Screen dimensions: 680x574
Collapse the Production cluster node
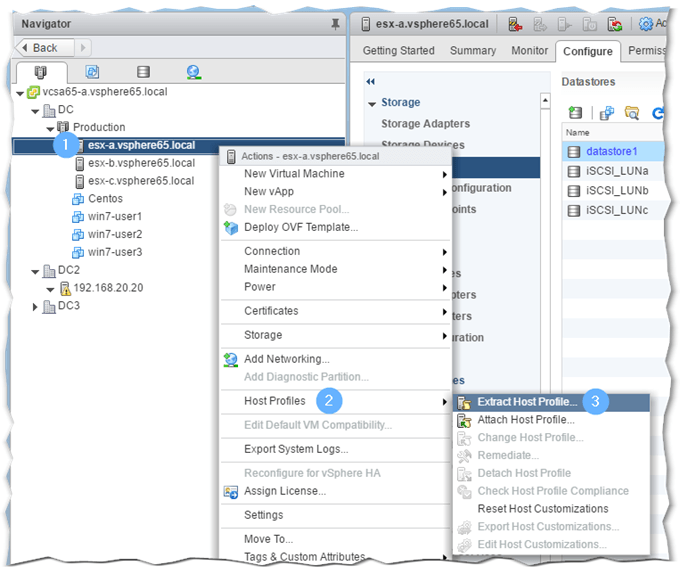[50, 129]
